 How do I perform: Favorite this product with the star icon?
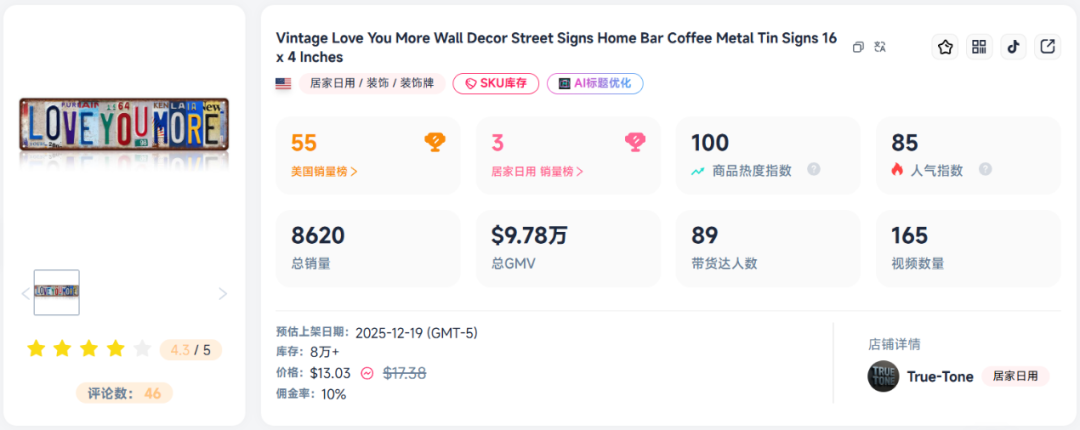[x=945, y=47]
